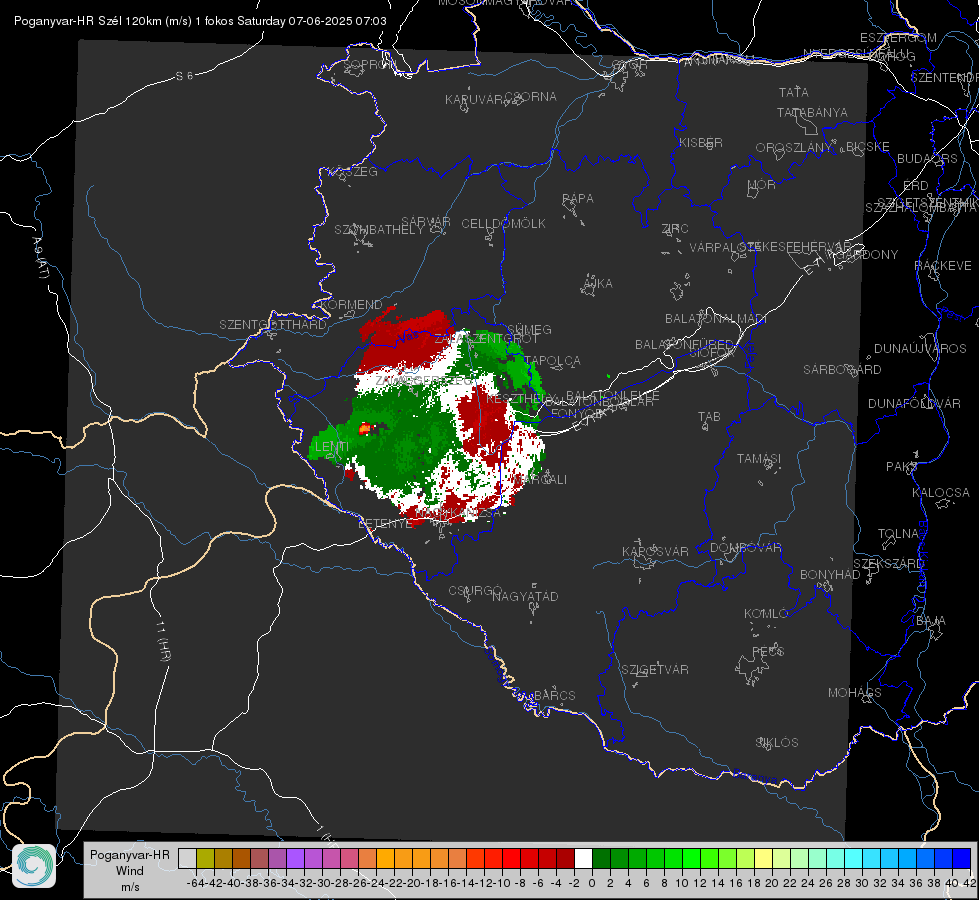The height and width of the screenshot is (900, 979).
Task: Click the KÖRMEND town label
Action: [351, 305]
